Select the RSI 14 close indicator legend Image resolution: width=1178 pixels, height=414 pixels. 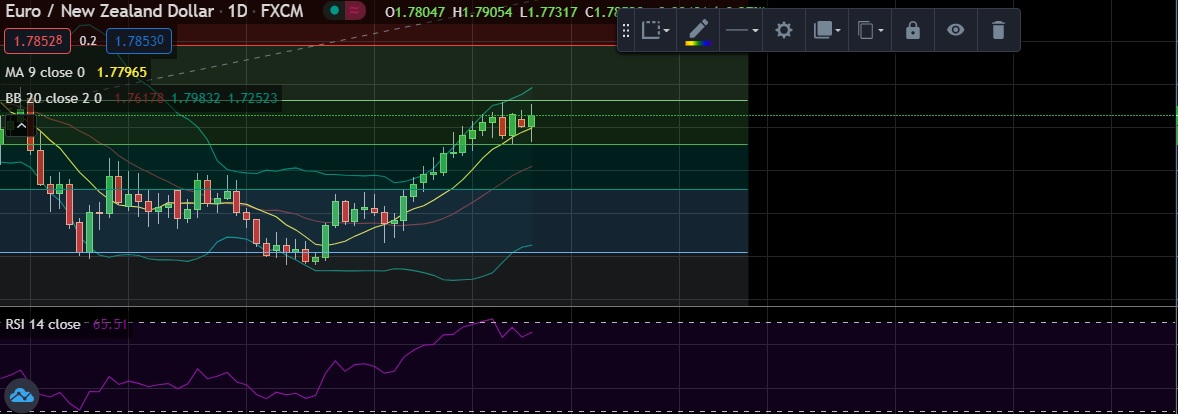click(x=43, y=325)
